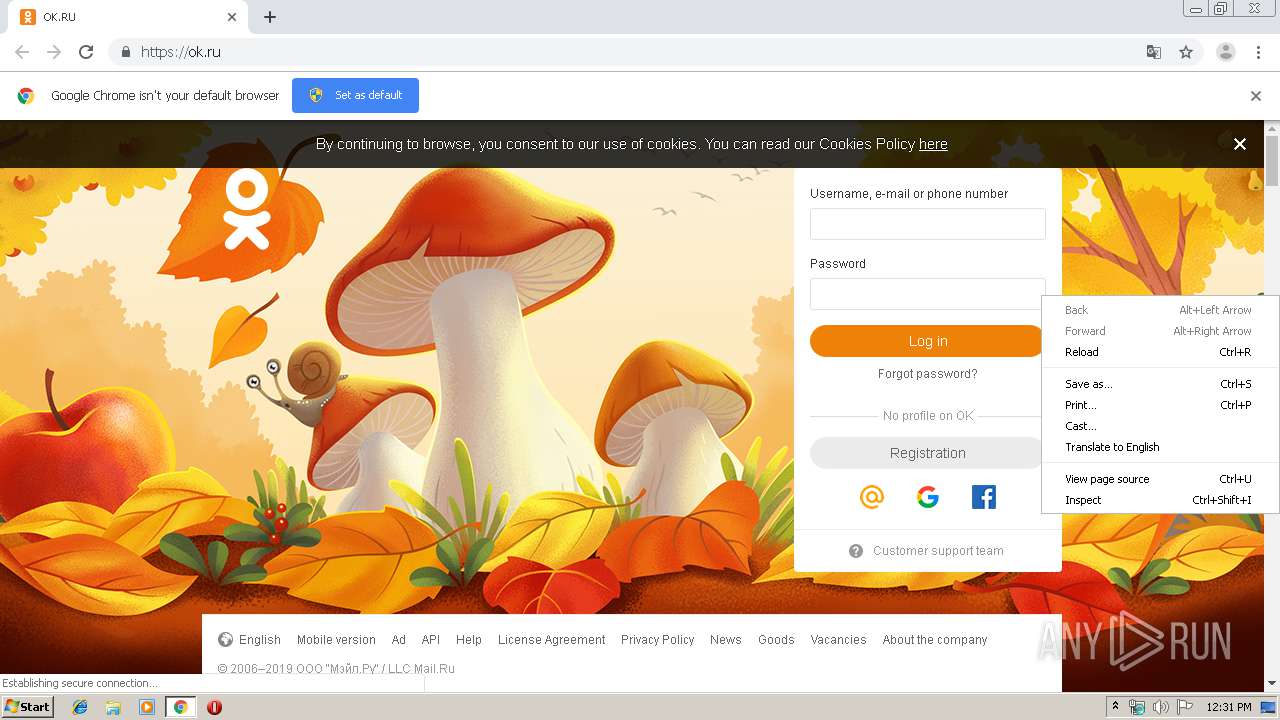Click the Username, e-mail or phone field

928,224
